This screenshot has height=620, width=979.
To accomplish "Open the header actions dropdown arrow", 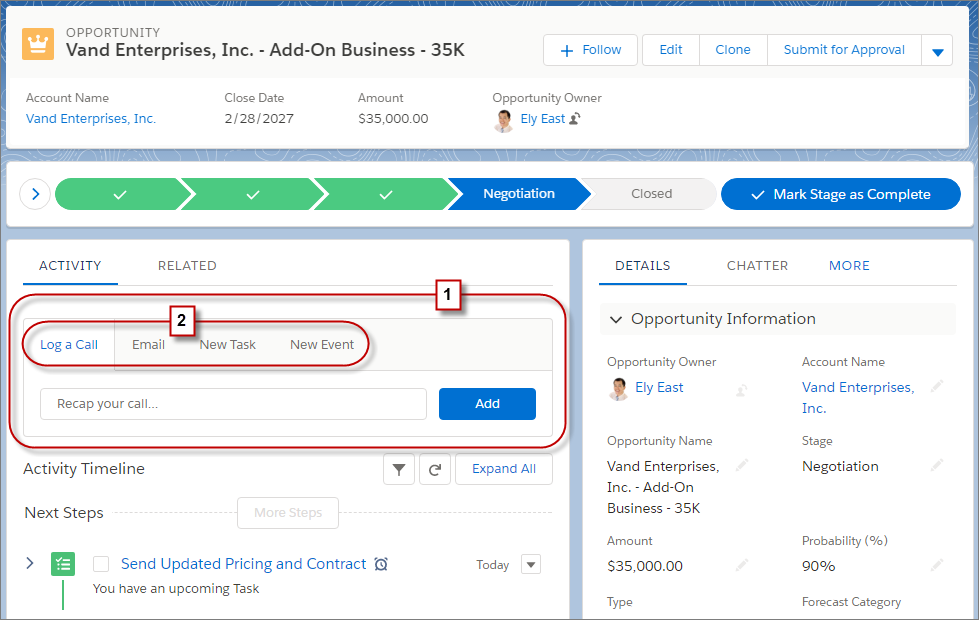I will [x=937, y=52].
